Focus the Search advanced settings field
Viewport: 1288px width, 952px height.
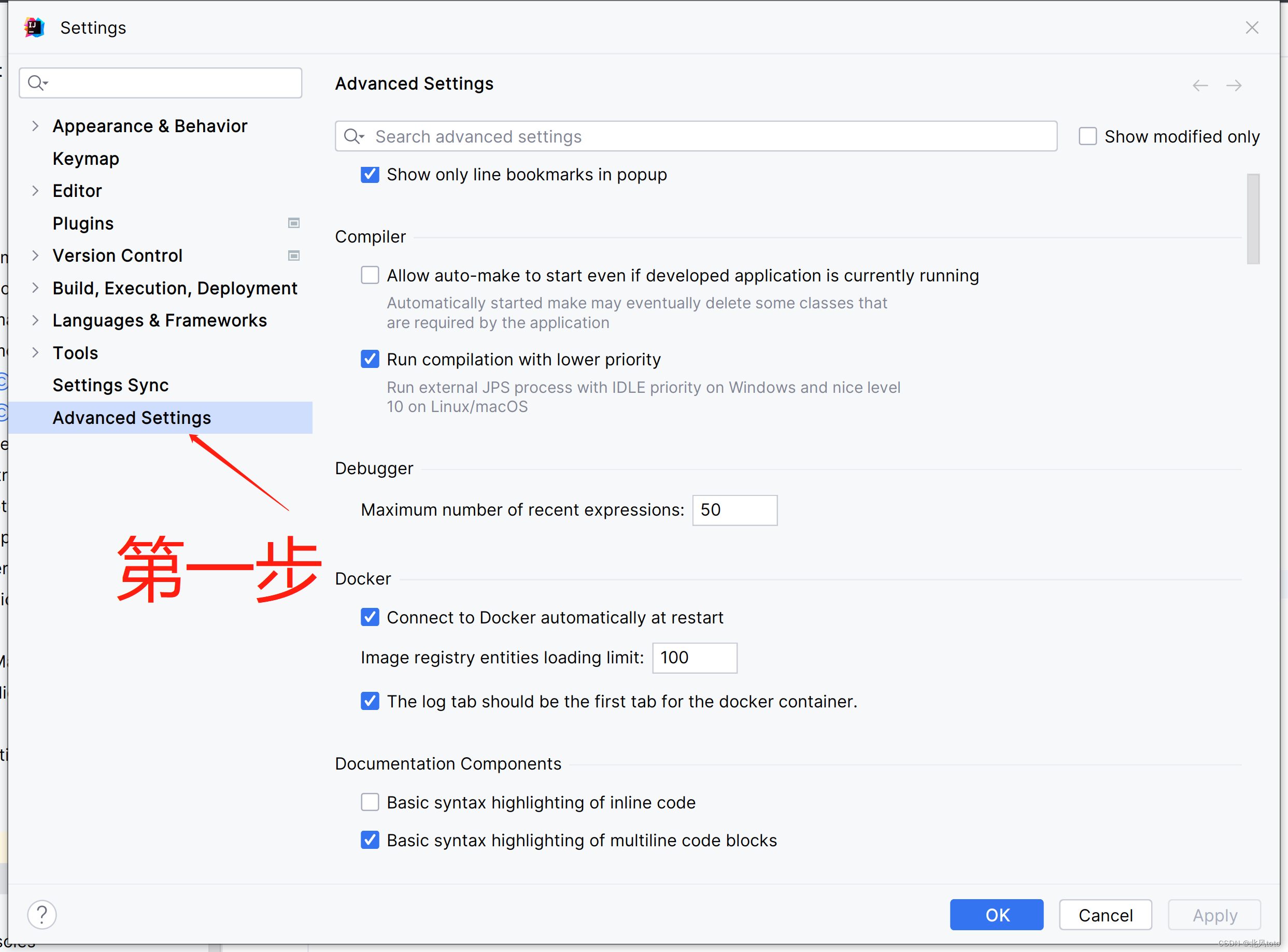click(x=696, y=137)
